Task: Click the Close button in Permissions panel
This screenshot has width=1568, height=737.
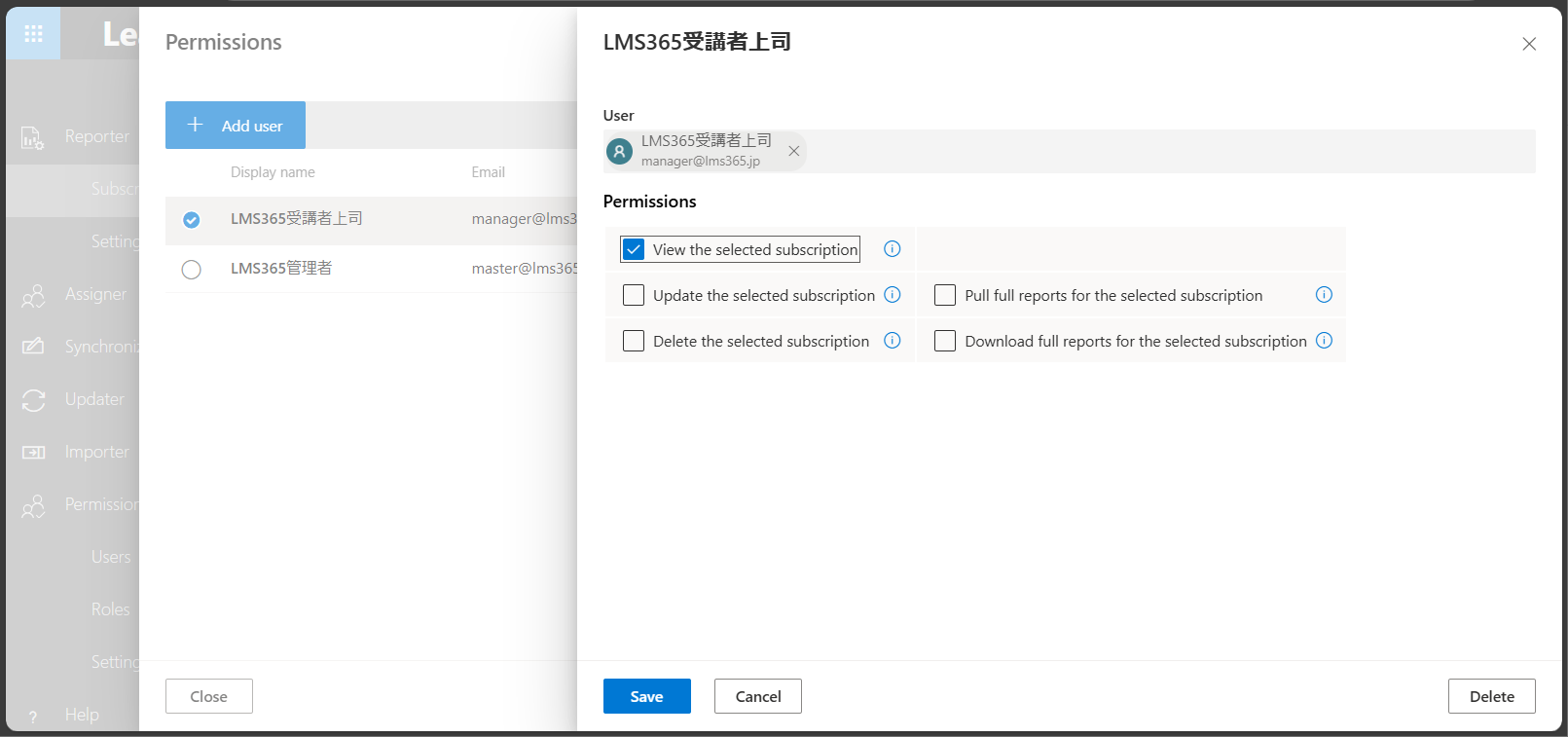Action: [x=209, y=696]
